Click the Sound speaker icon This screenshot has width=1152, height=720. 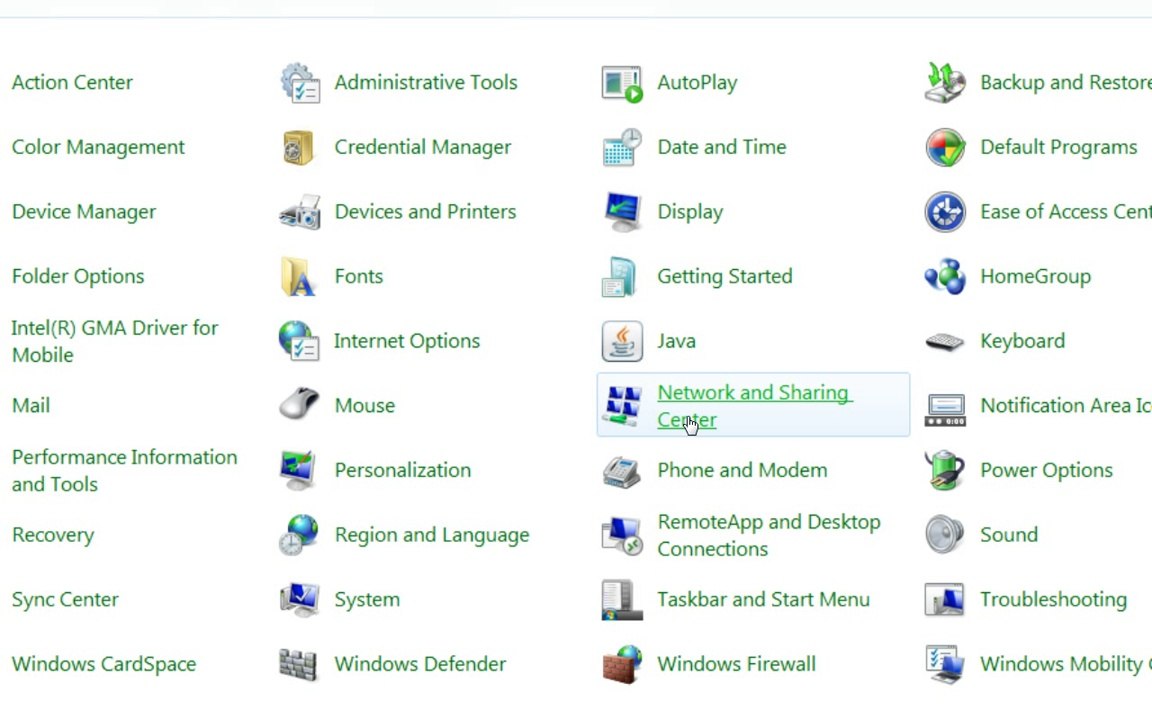(x=945, y=534)
